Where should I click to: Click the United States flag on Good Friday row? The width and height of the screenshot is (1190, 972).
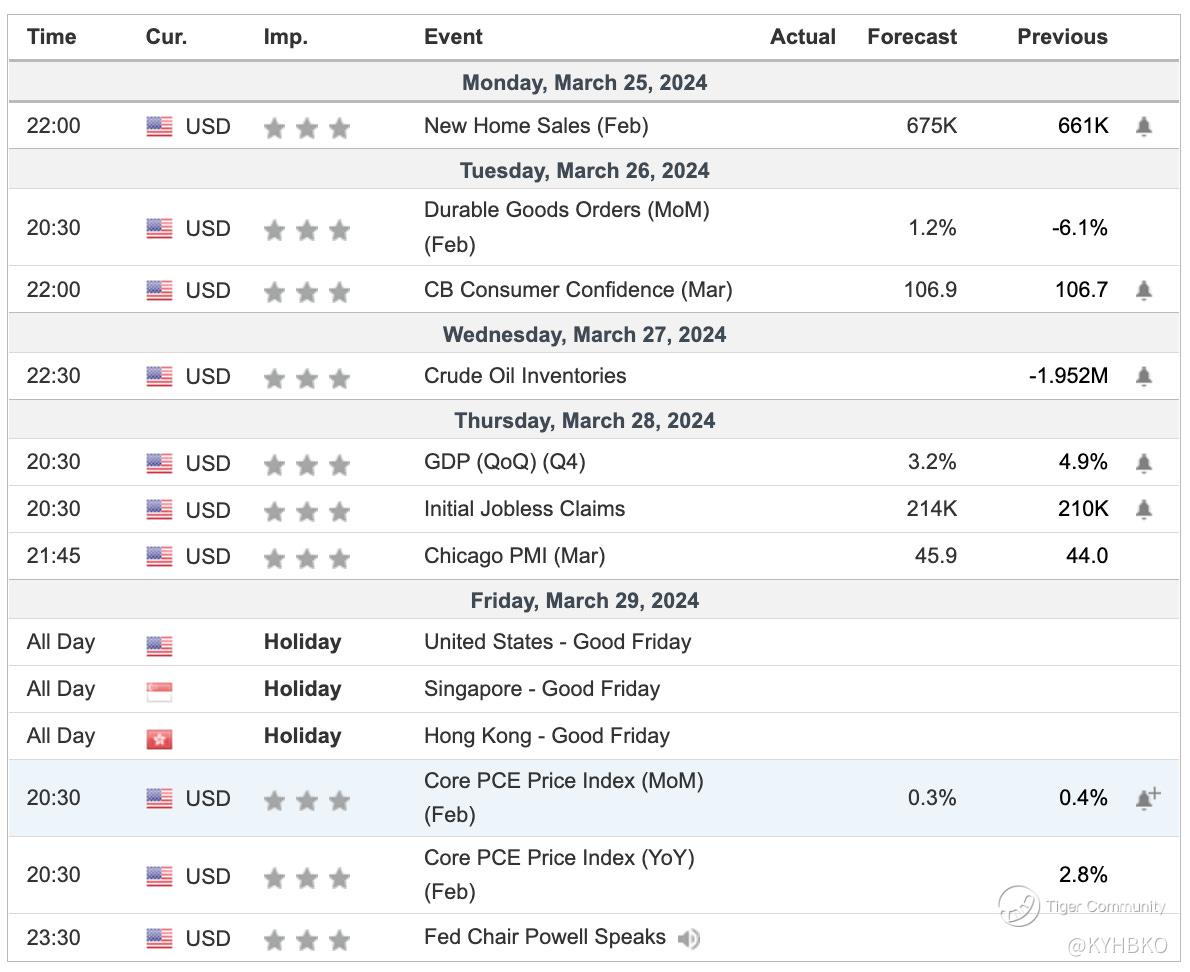pyautogui.click(x=159, y=644)
